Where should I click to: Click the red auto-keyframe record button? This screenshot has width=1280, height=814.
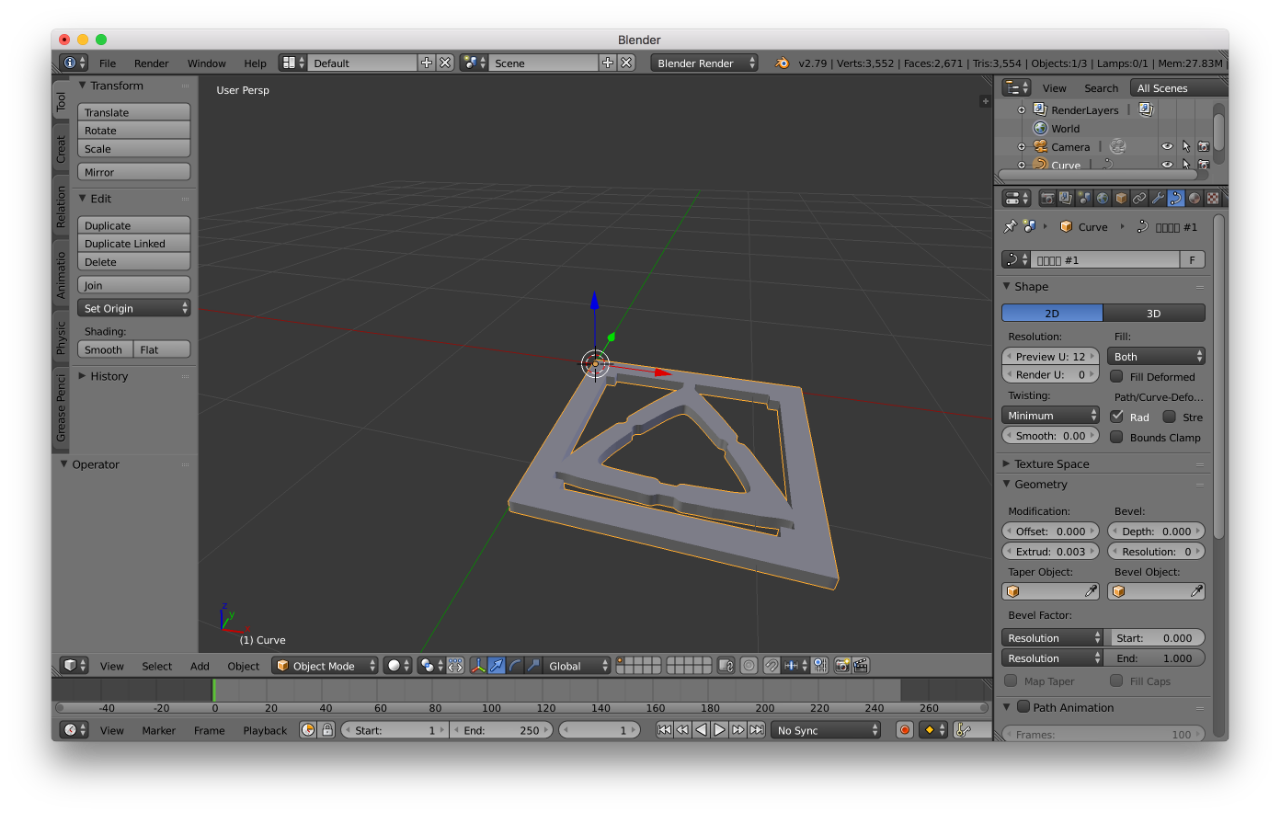coord(904,730)
